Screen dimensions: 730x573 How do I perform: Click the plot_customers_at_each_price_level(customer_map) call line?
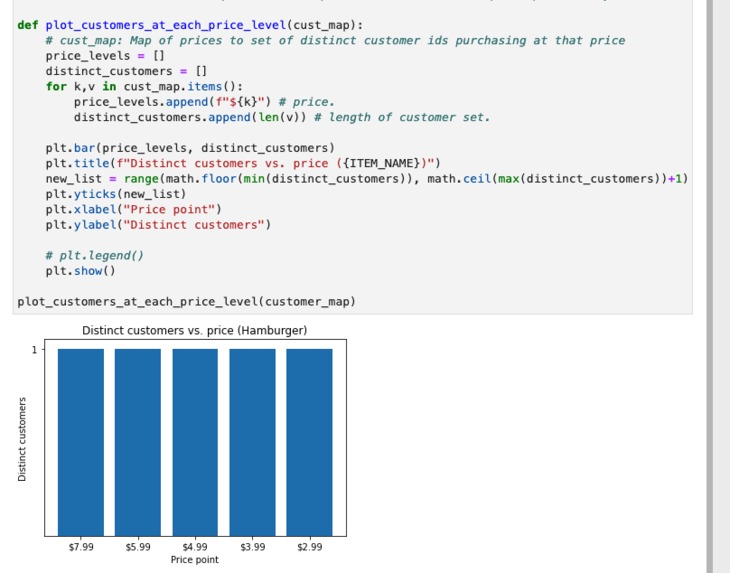[187, 302]
